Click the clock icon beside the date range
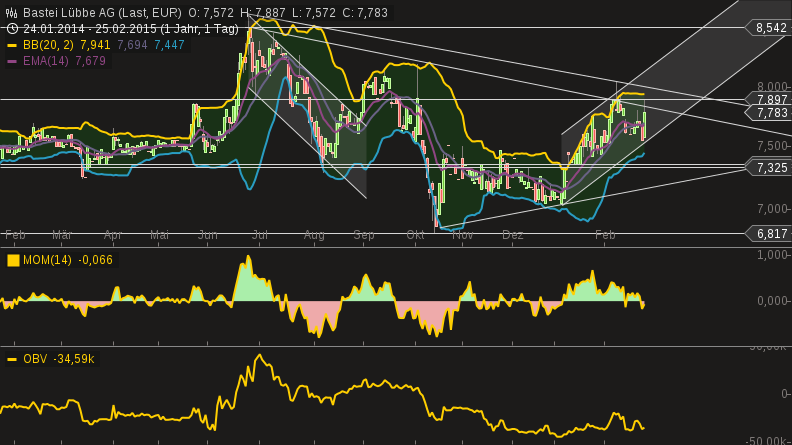Screen dimensions: 792x445 coord(12,29)
